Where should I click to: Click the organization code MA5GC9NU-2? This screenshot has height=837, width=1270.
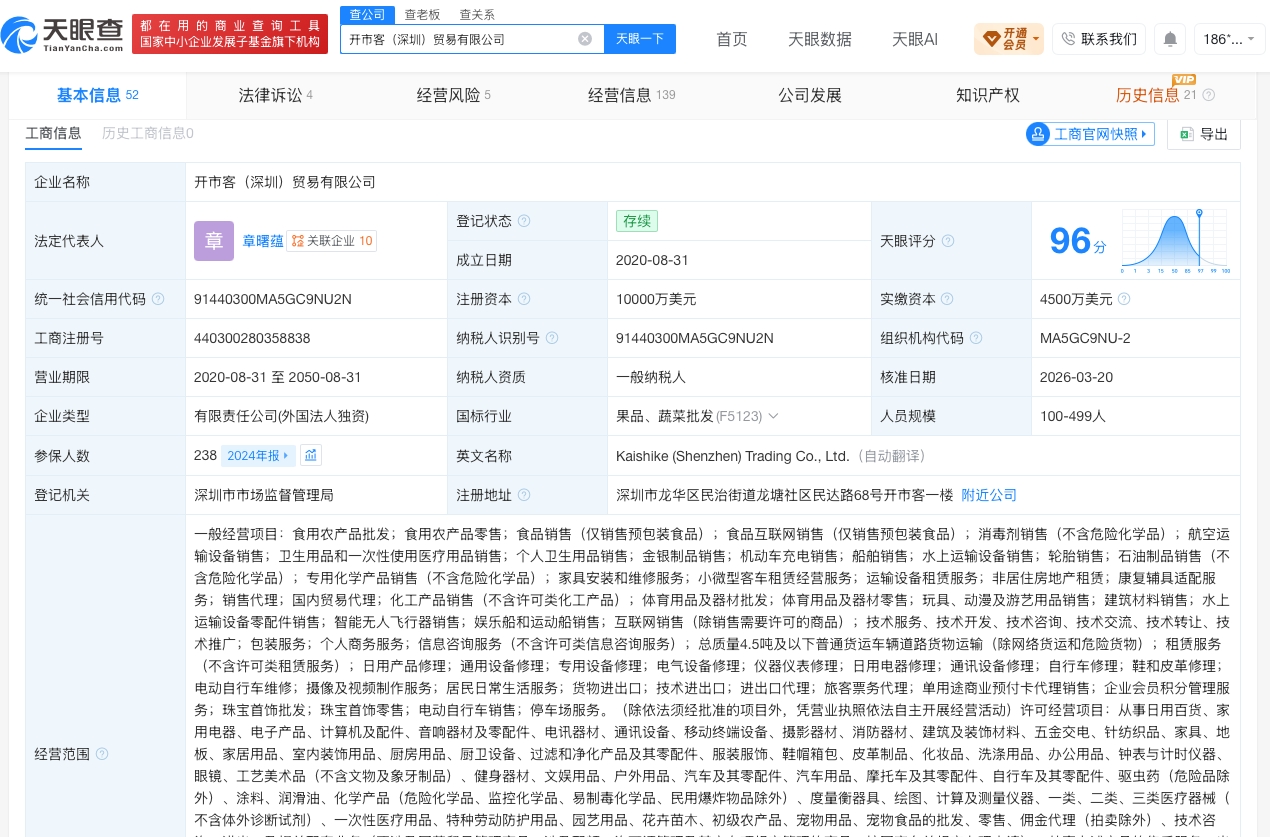(1085, 338)
